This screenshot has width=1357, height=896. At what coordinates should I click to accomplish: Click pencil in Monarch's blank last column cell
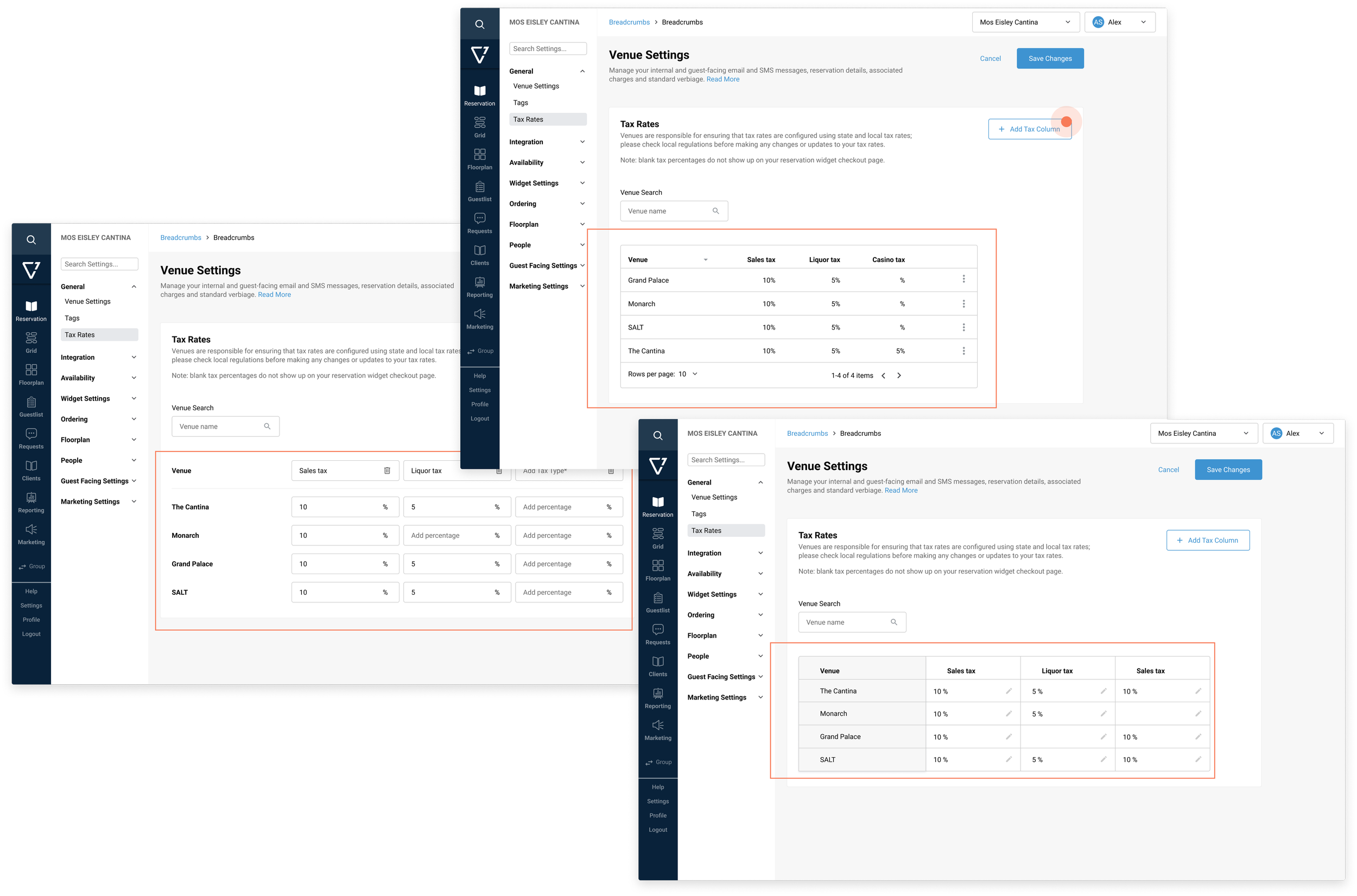(1198, 713)
